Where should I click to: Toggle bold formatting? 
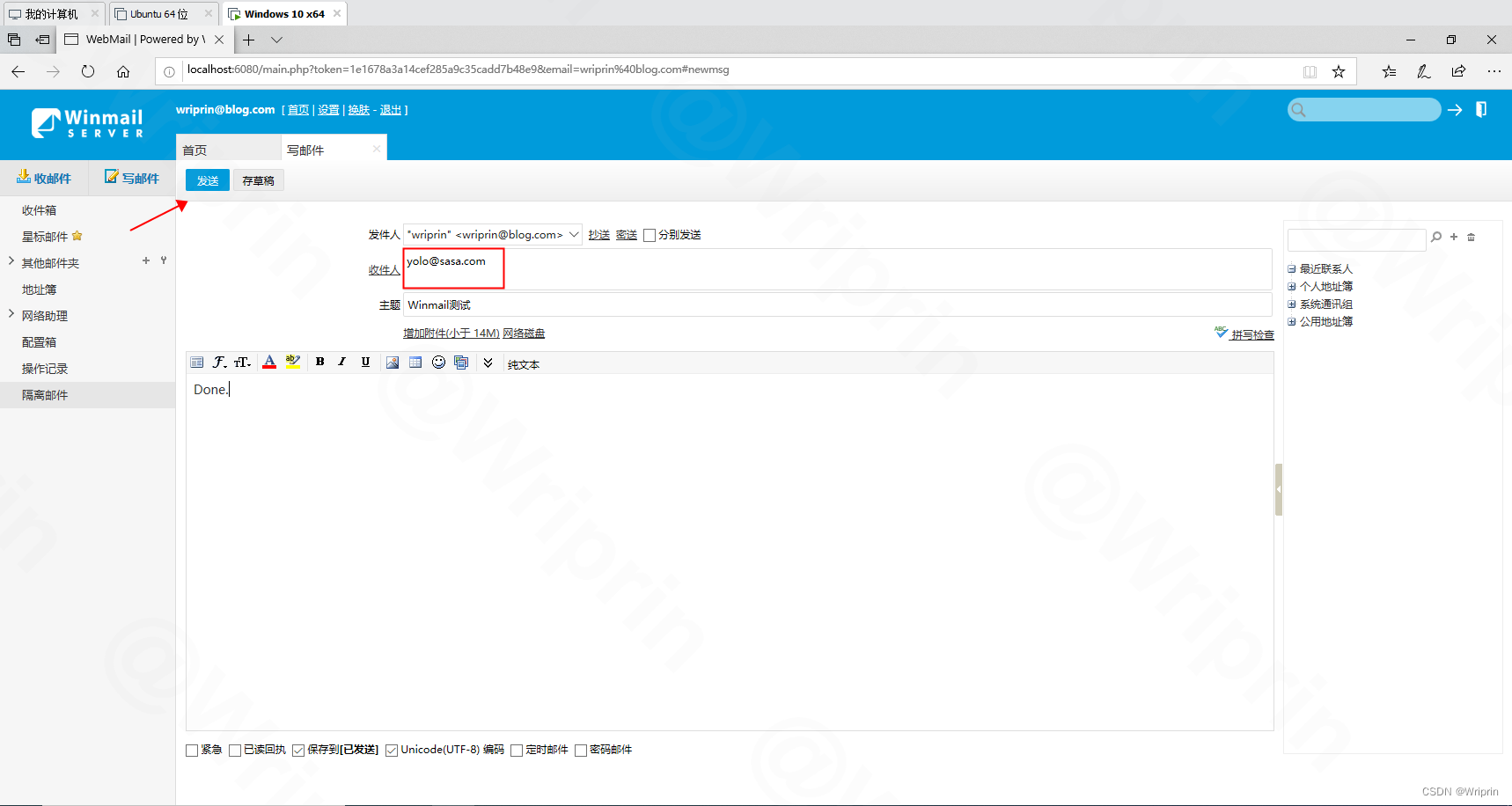point(320,362)
